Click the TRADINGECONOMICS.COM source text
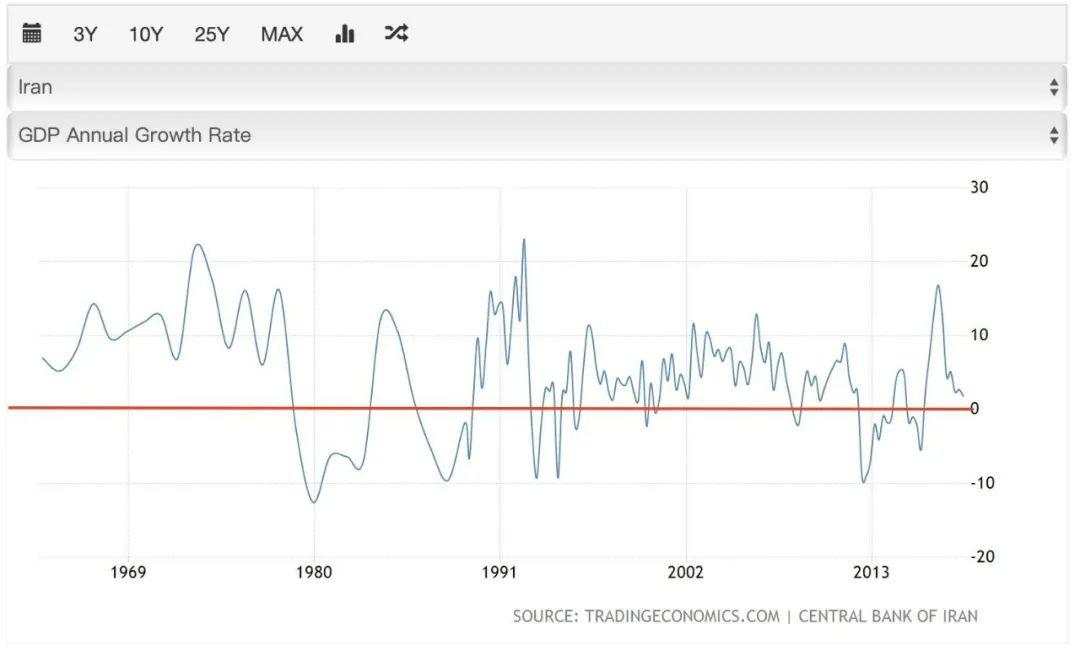Screen dimensions: 1080x651 (x=682, y=616)
